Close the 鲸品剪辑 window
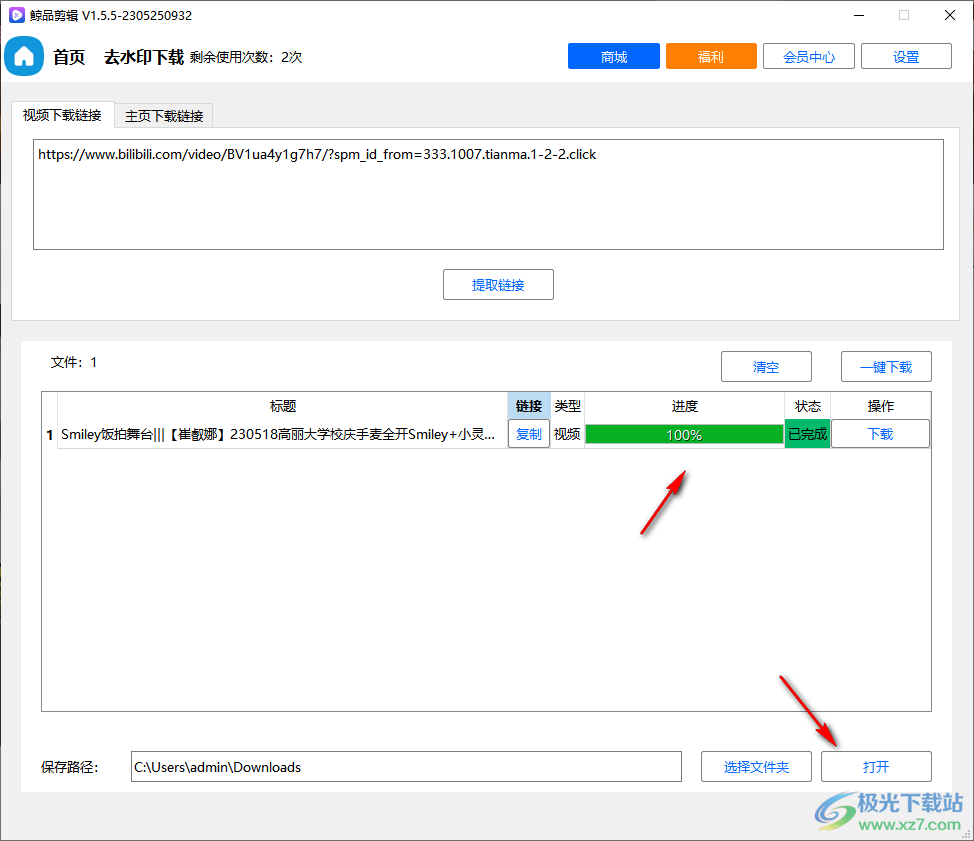Image resolution: width=974 pixels, height=841 pixels. pos(950,15)
